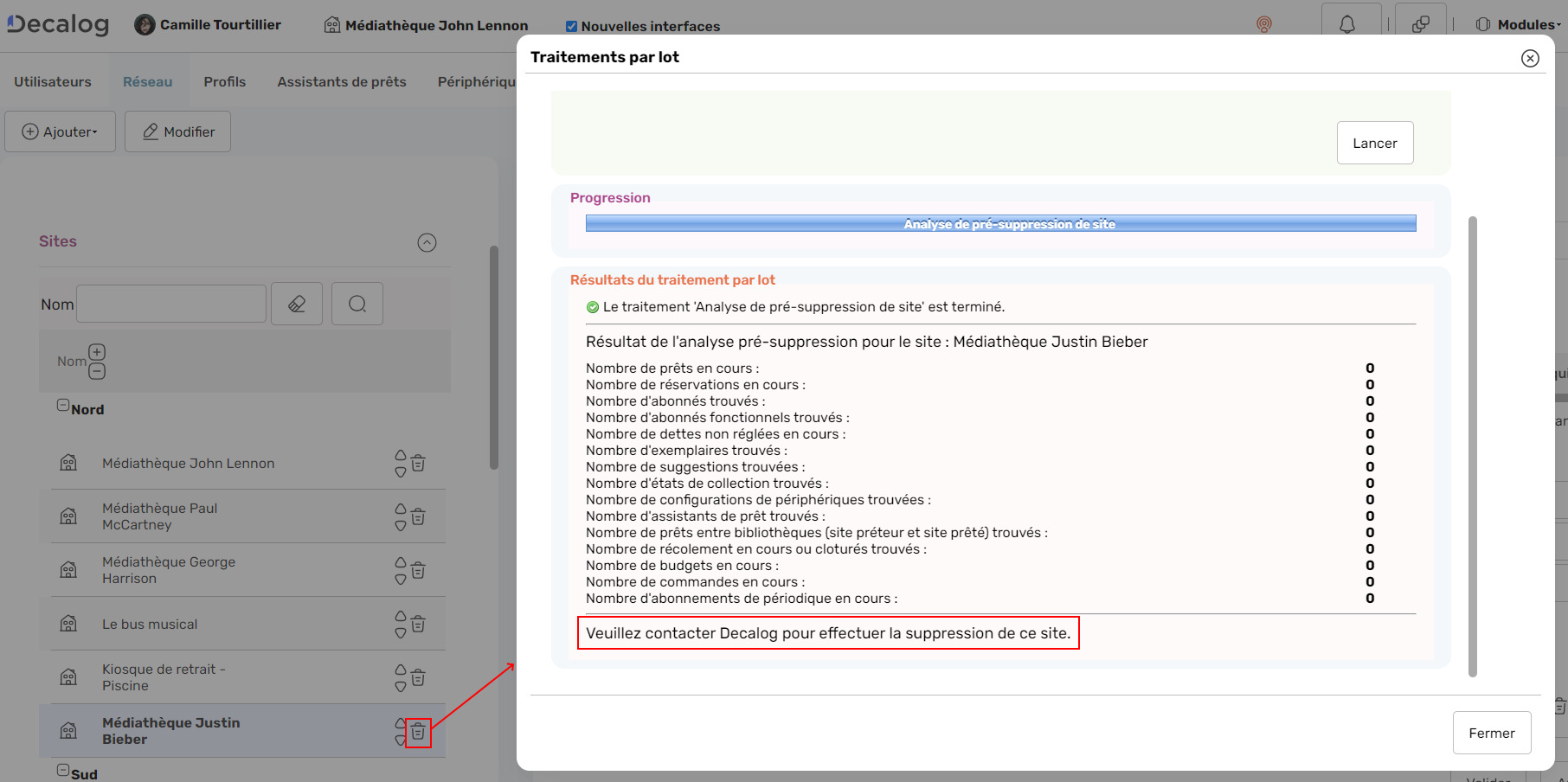The width and height of the screenshot is (1568, 782).
Task: Clear Nom filter using eraser icon
Action: [297, 303]
